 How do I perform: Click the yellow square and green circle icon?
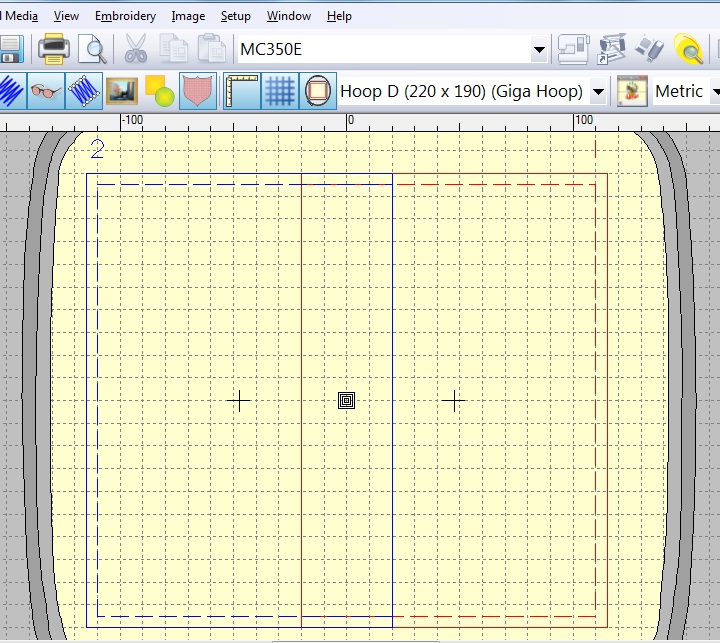159,91
